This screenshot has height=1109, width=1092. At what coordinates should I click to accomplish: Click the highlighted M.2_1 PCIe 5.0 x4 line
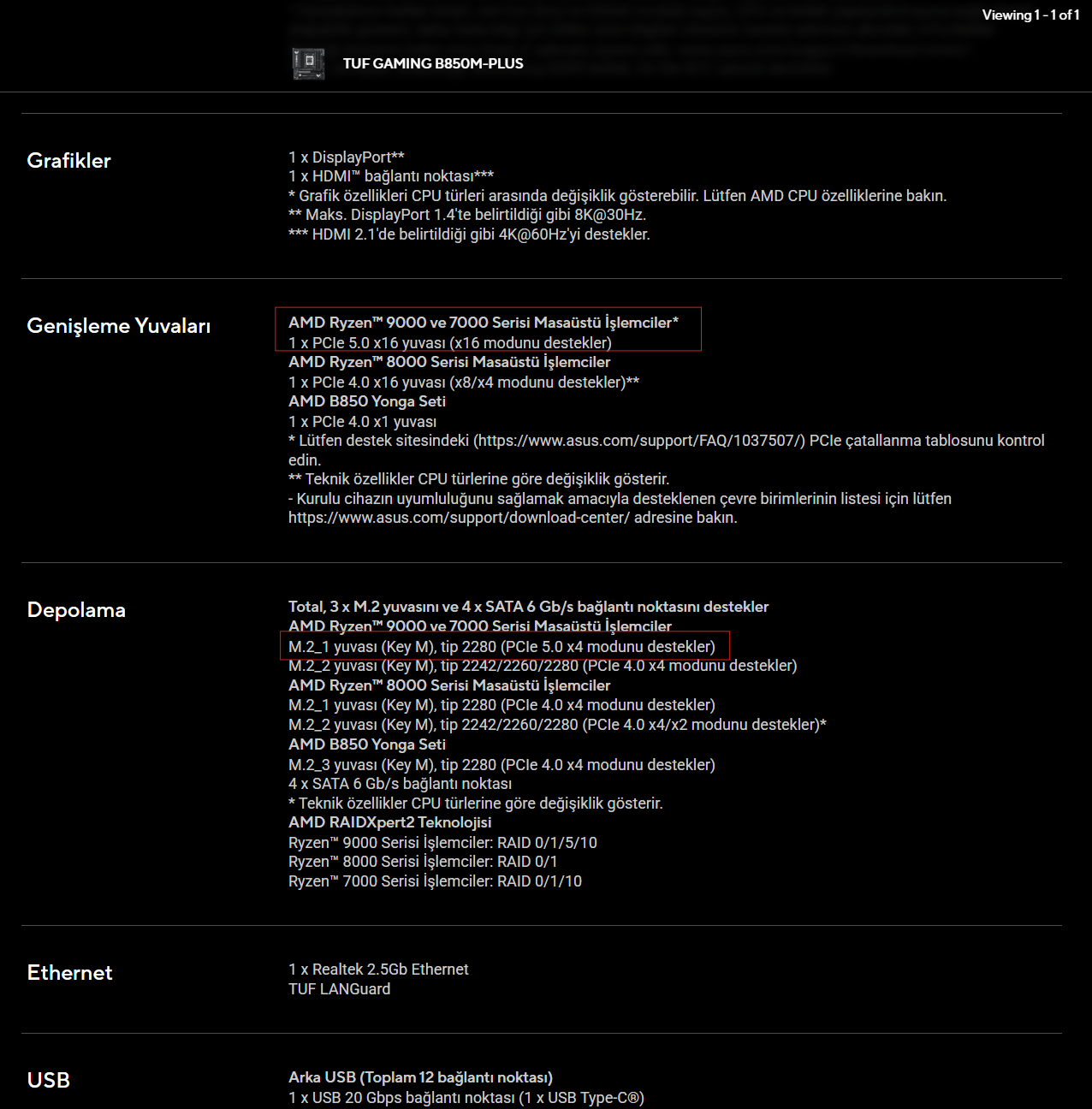click(501, 646)
